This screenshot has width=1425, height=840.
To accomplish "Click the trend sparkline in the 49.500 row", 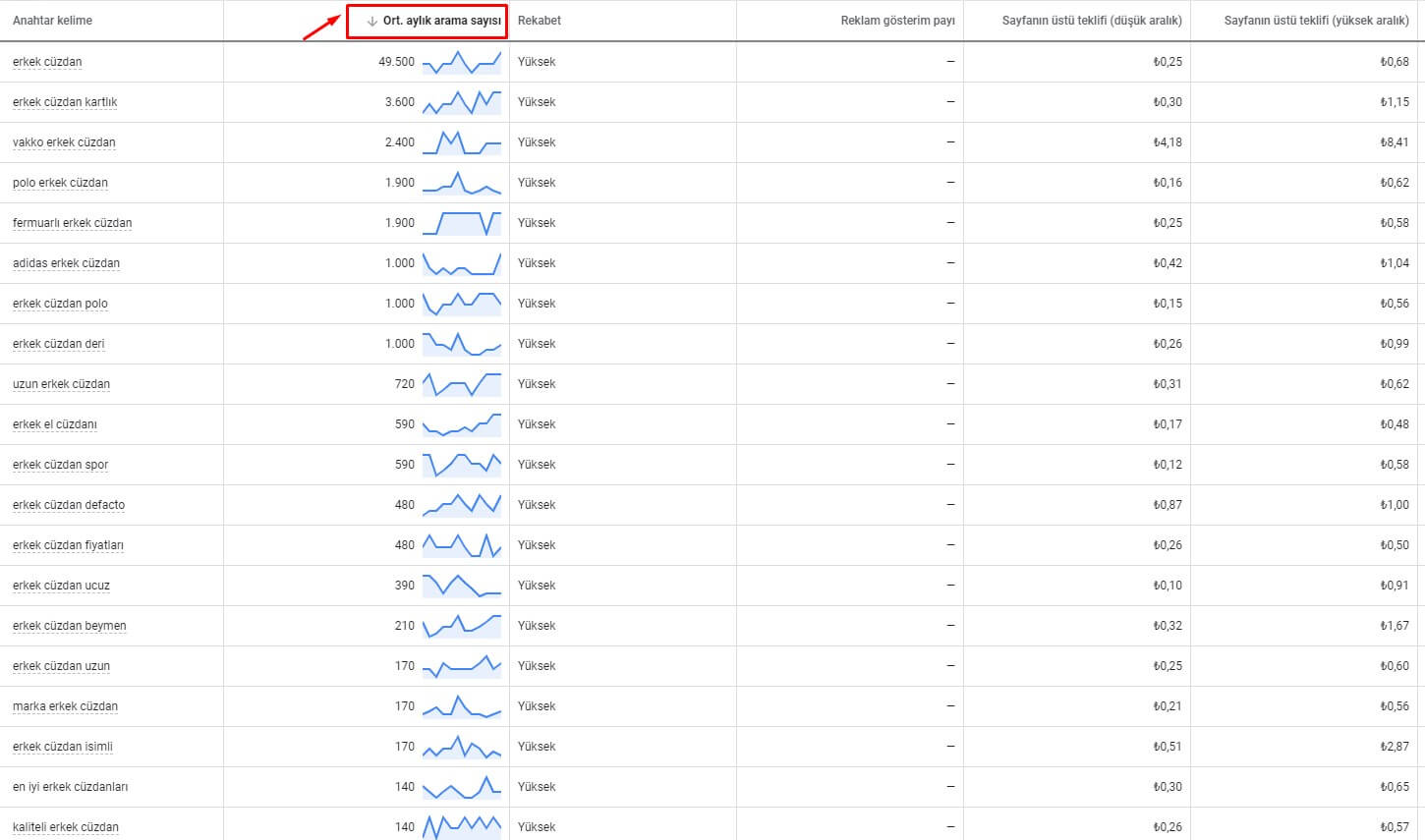I will (x=461, y=62).
